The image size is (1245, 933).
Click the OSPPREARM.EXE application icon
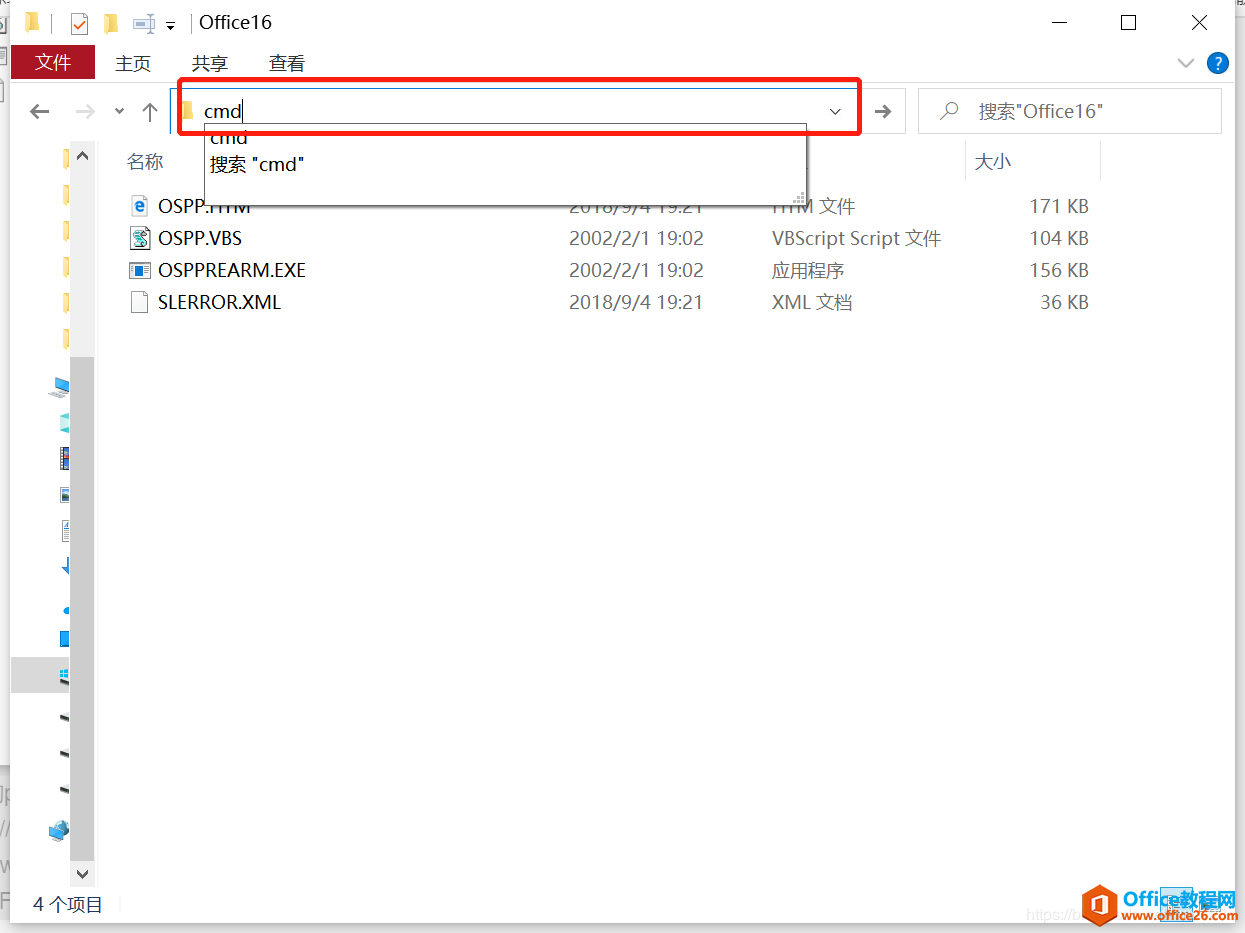(x=140, y=270)
